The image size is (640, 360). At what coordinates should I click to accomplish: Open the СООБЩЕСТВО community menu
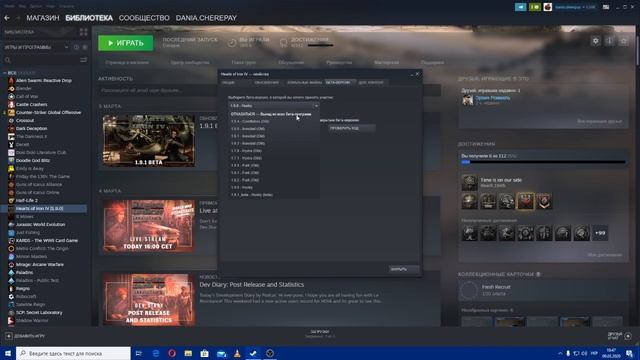[144, 18]
